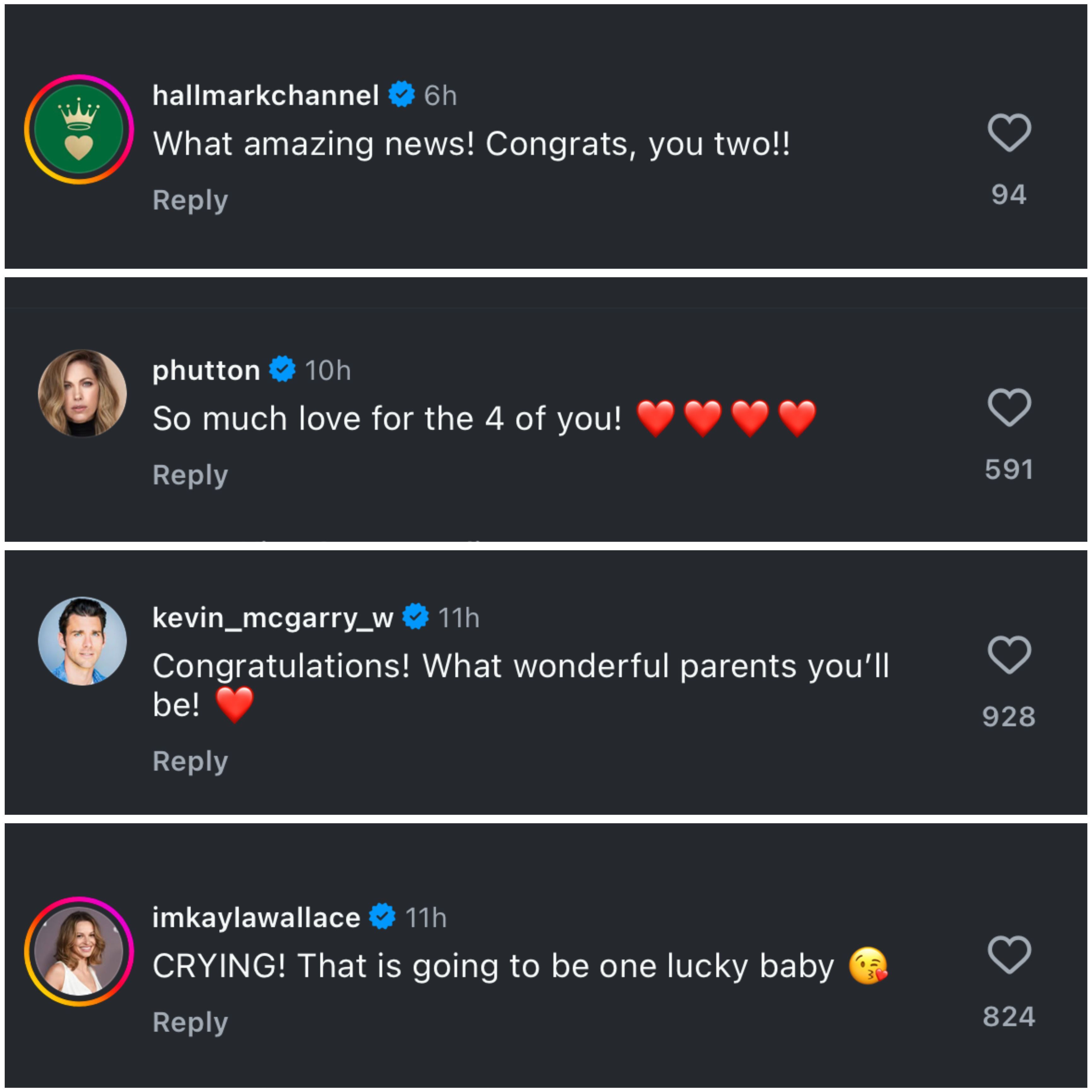
Task: Like kevin_mcgarry_w's congratulations comment
Action: click(x=1009, y=655)
